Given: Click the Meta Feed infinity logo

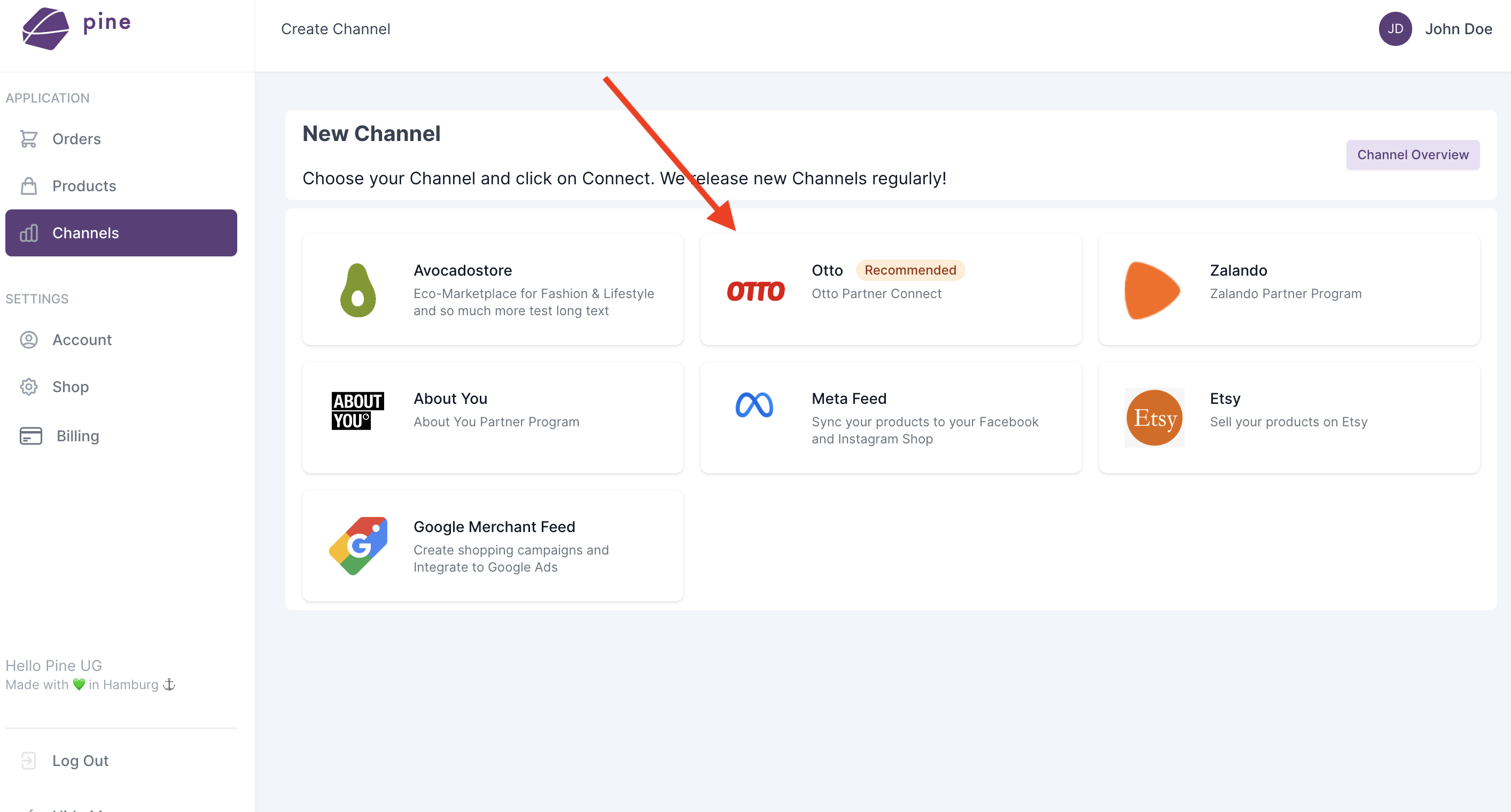Looking at the screenshot, I should 754,404.
